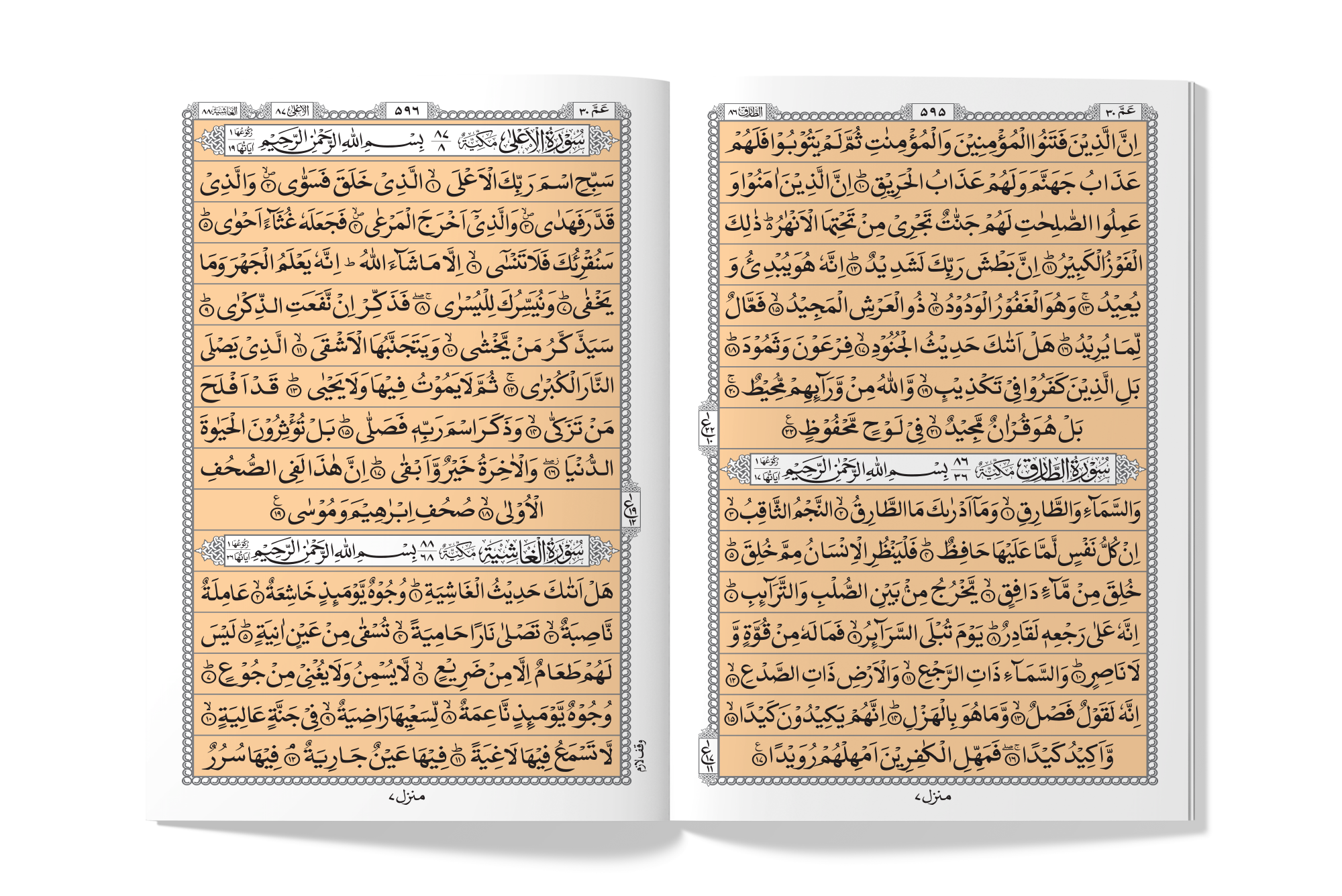This screenshot has width=1342, height=896.
Task: Select Al-Ghashiyah 88 header label on left page
Action: coord(219,111)
